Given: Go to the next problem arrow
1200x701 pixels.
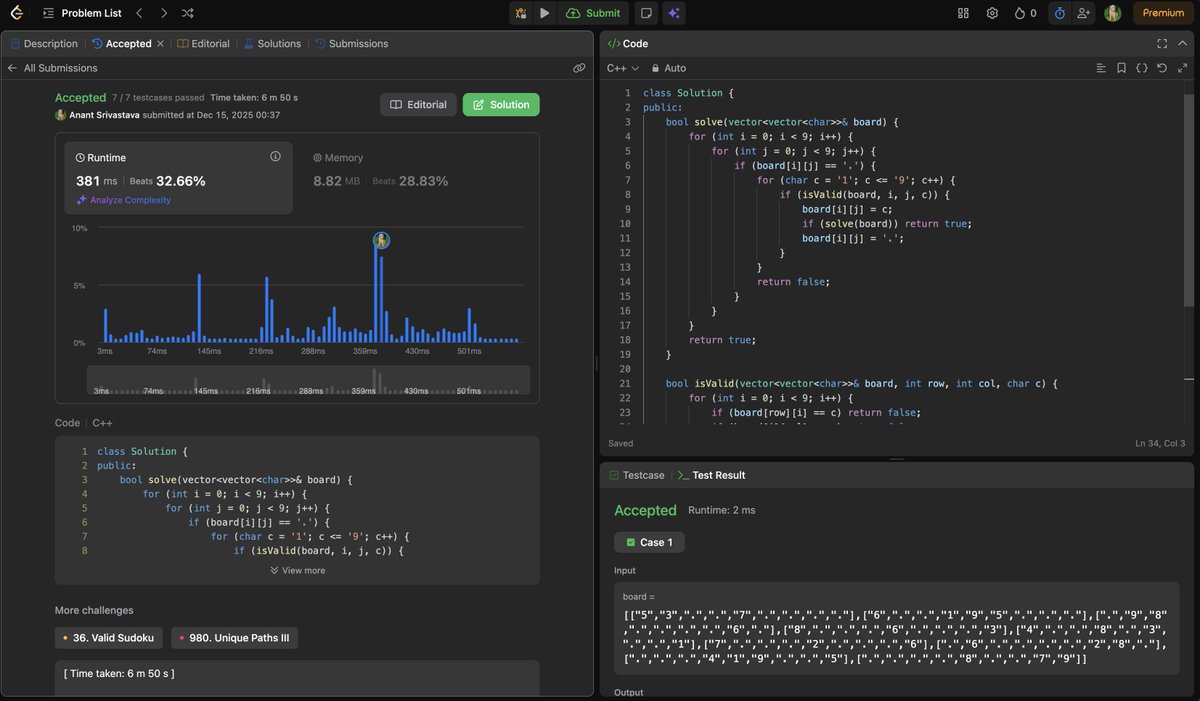Looking at the screenshot, I should click(x=164, y=13).
